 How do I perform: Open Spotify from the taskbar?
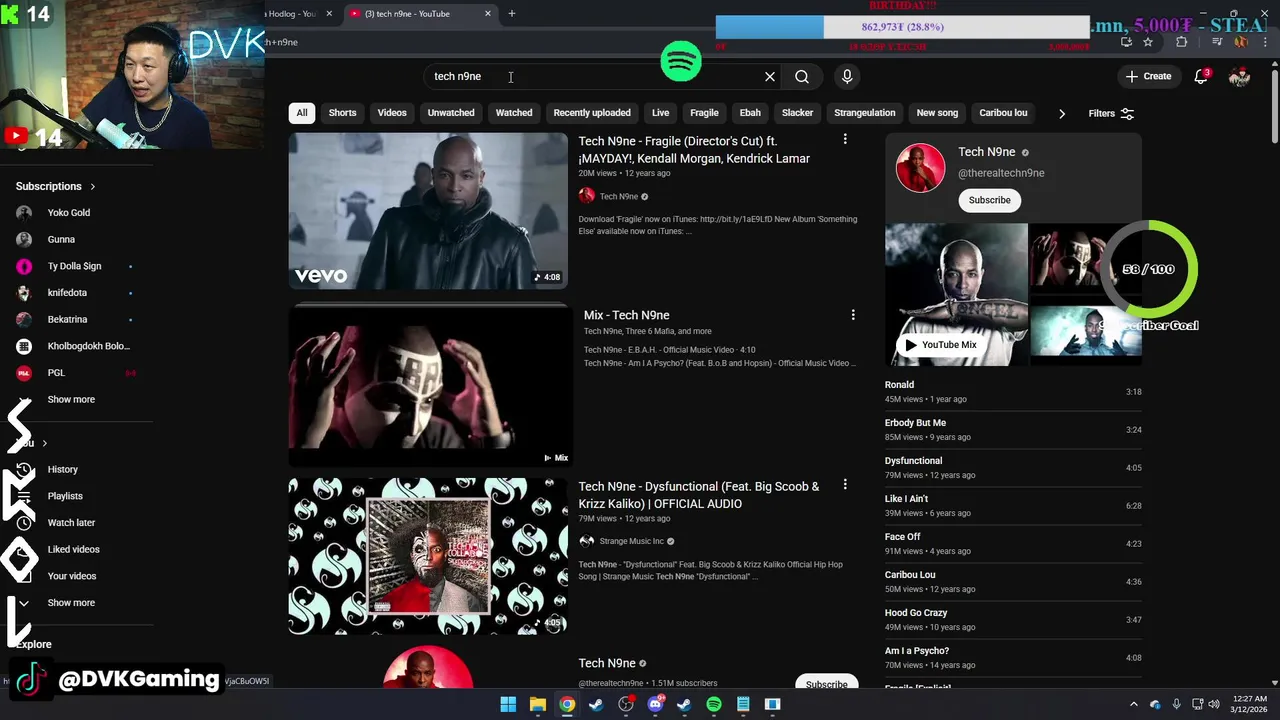714,704
